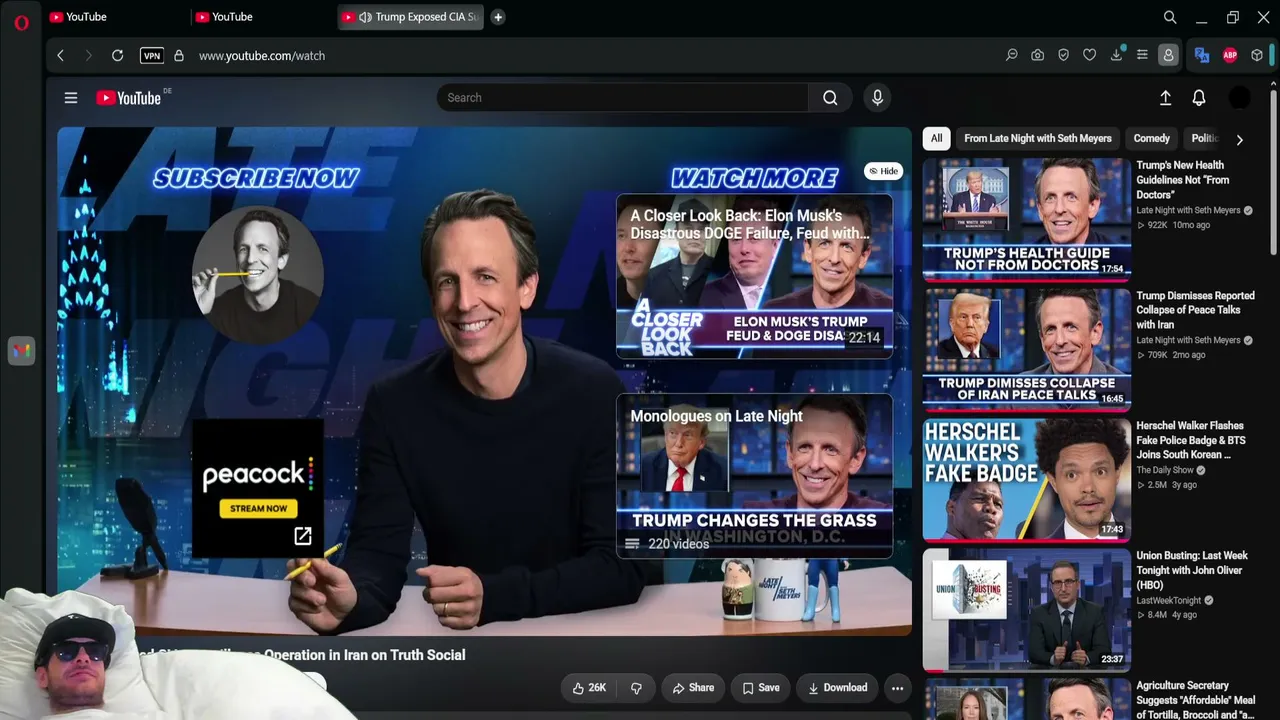
Task: Mute the Trump Exposed CIA tab audio
Action: pyautogui.click(x=365, y=17)
